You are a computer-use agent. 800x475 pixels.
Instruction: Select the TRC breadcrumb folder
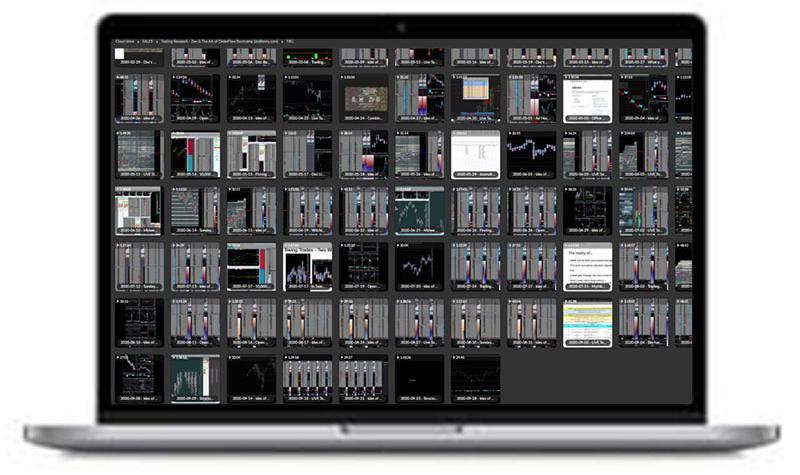pos(290,40)
